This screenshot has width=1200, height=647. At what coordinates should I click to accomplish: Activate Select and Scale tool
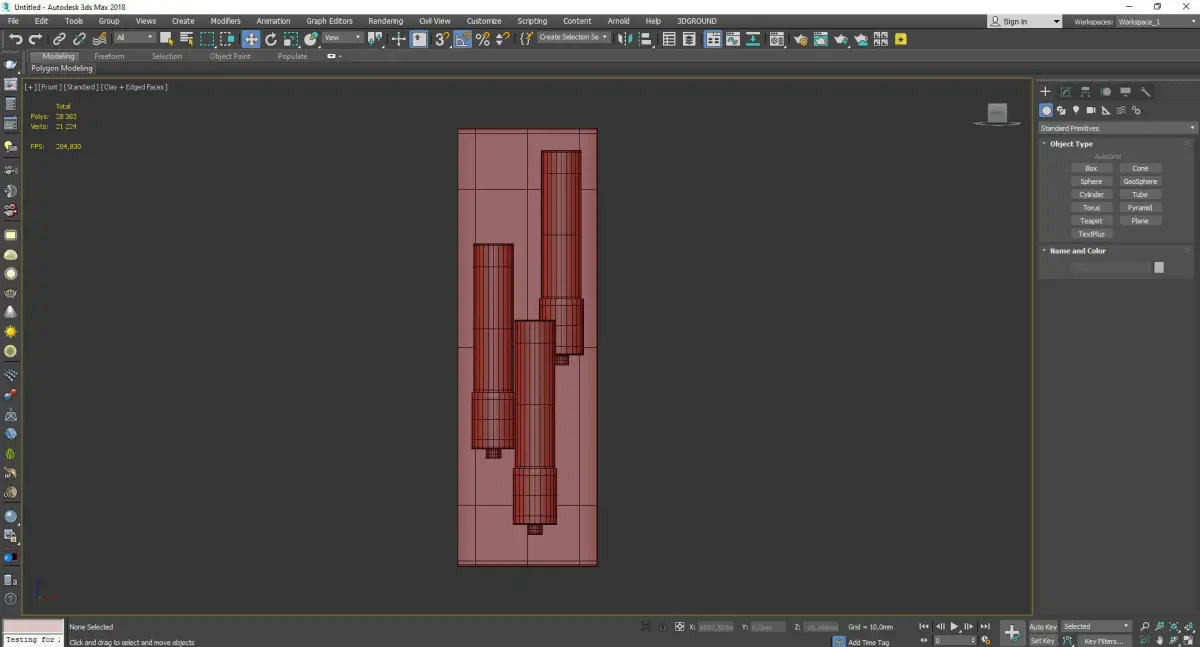pyautogui.click(x=291, y=39)
